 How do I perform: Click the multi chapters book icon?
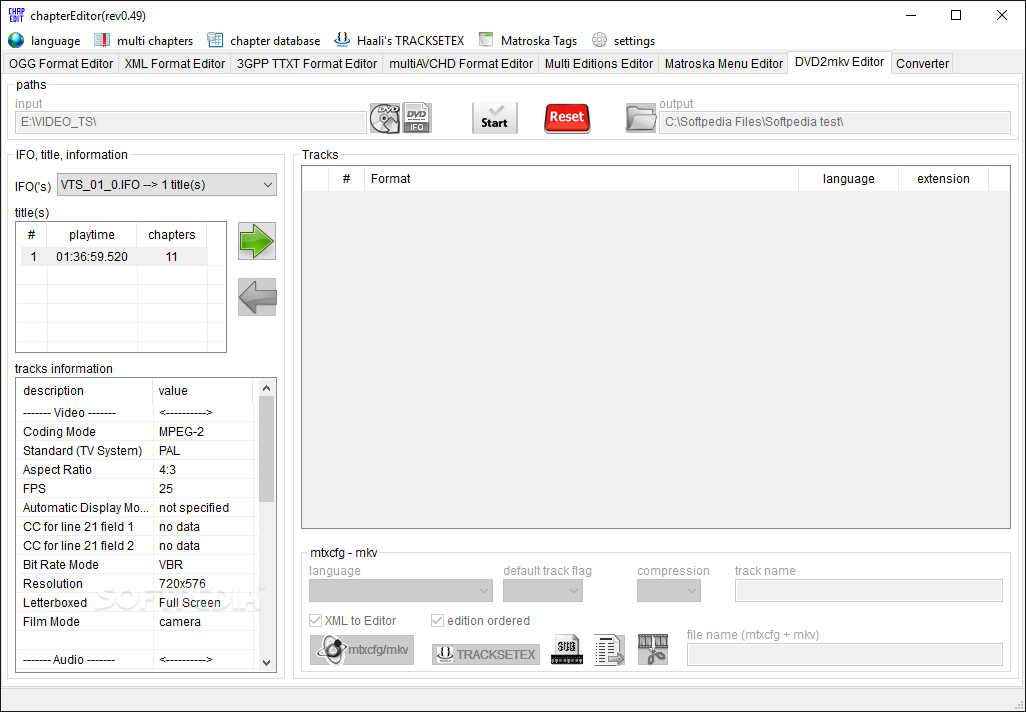click(x=101, y=41)
